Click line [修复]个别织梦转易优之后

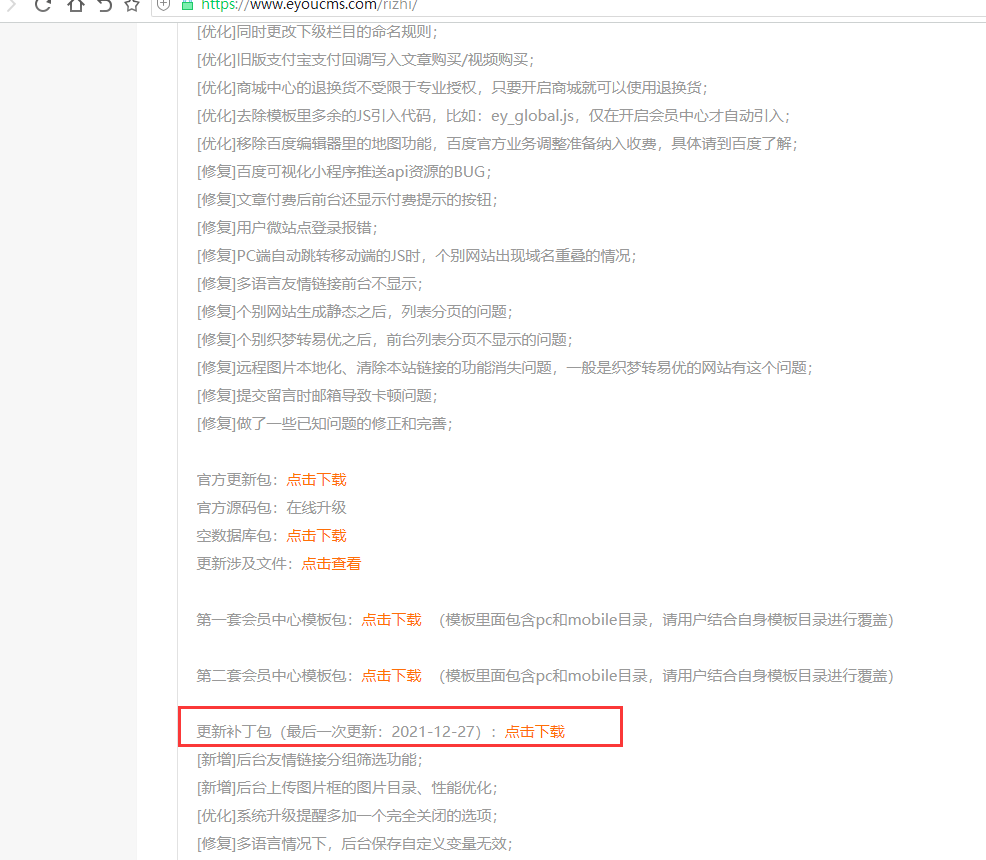385,339
